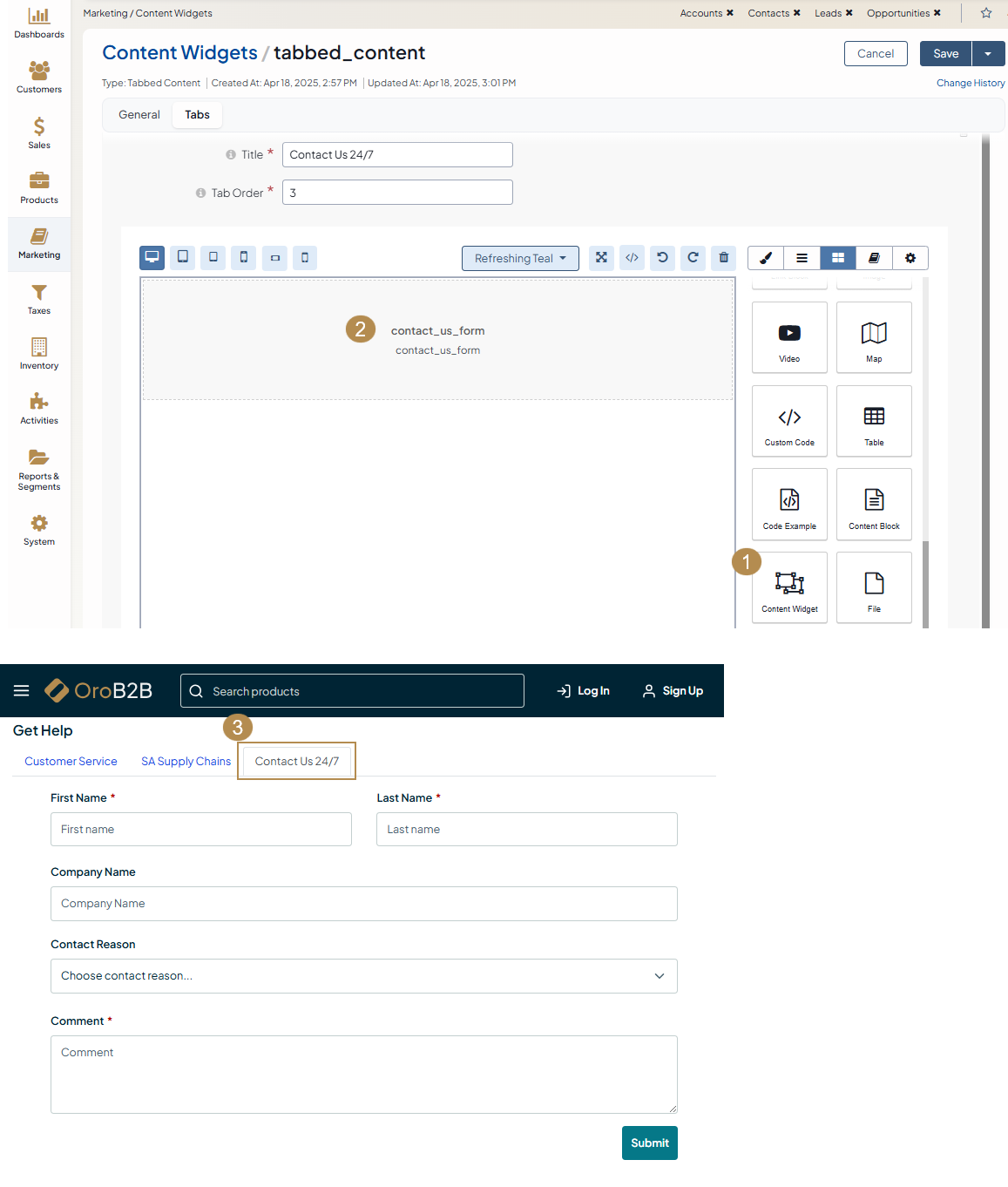The height and width of the screenshot is (1187, 1008).
Task: Click the trash icon to clear canvas
Action: click(723, 258)
